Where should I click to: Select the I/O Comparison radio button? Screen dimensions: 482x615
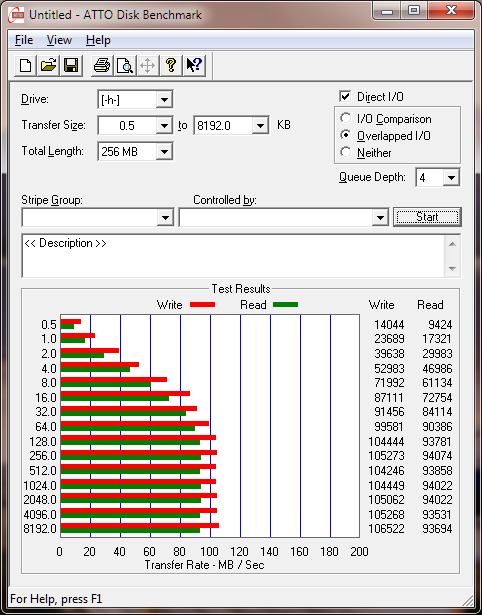click(346, 118)
